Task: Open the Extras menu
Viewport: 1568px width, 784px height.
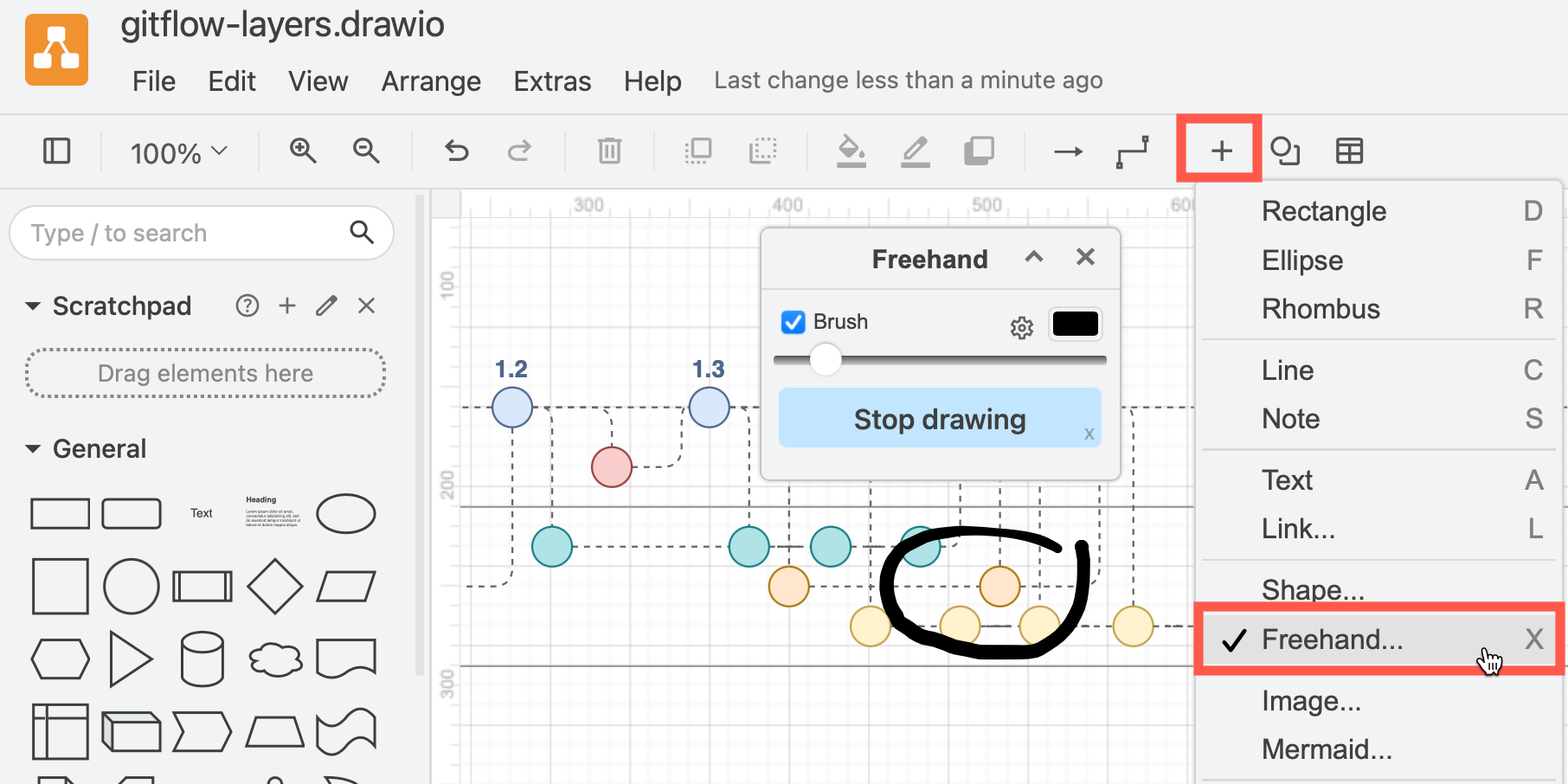Action: pos(552,80)
